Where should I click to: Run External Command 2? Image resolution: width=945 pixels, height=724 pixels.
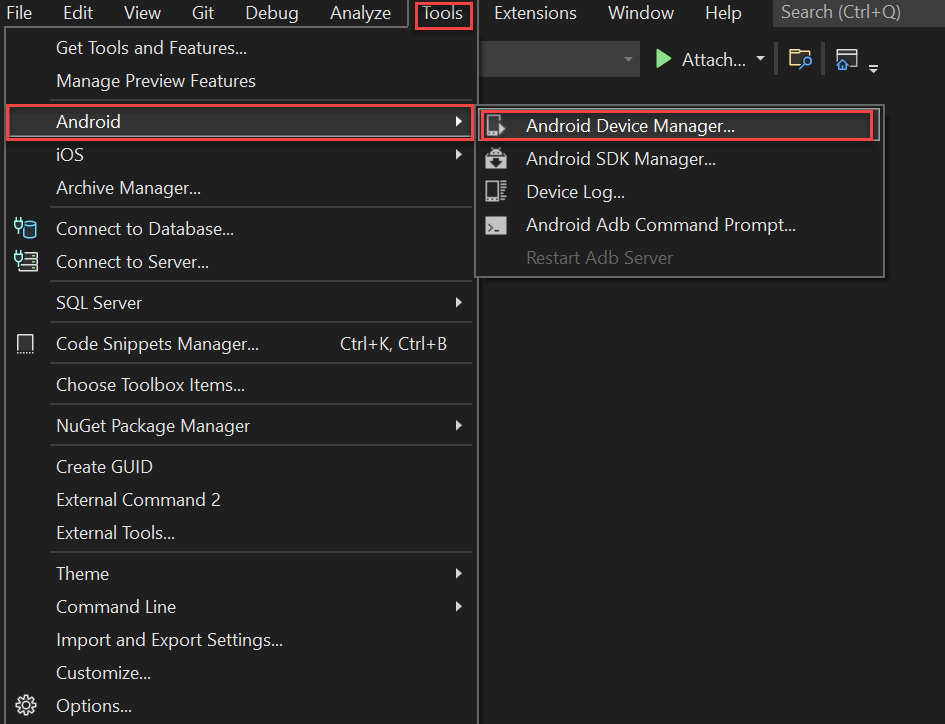[240, 500]
